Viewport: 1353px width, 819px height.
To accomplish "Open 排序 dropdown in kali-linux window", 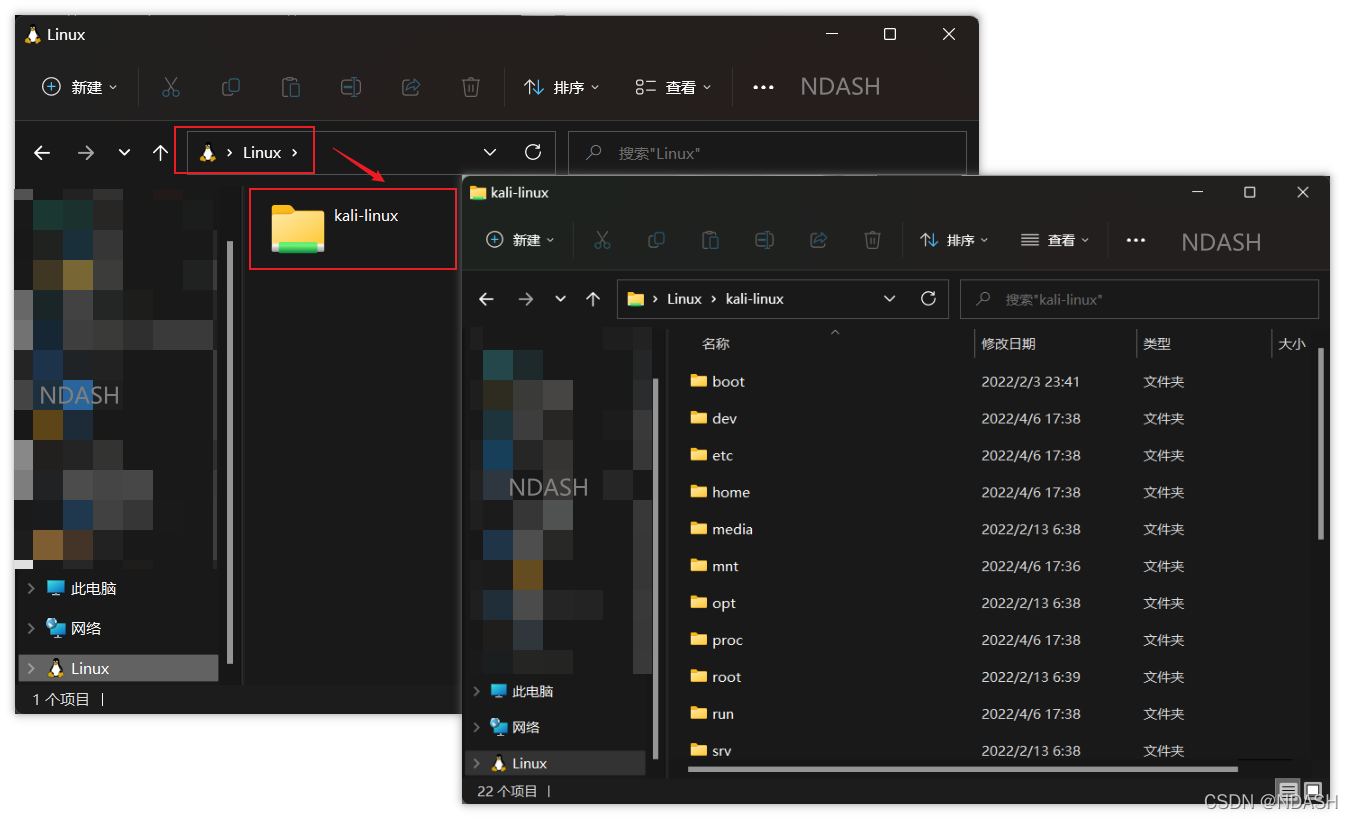I will tap(954, 240).
